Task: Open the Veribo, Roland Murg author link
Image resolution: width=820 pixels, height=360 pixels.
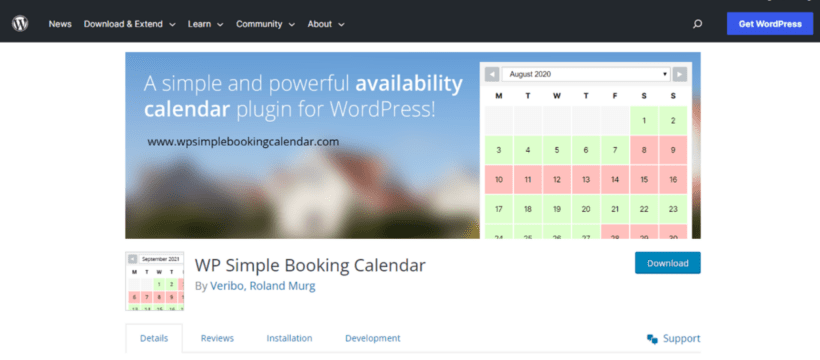Action: coord(263,286)
